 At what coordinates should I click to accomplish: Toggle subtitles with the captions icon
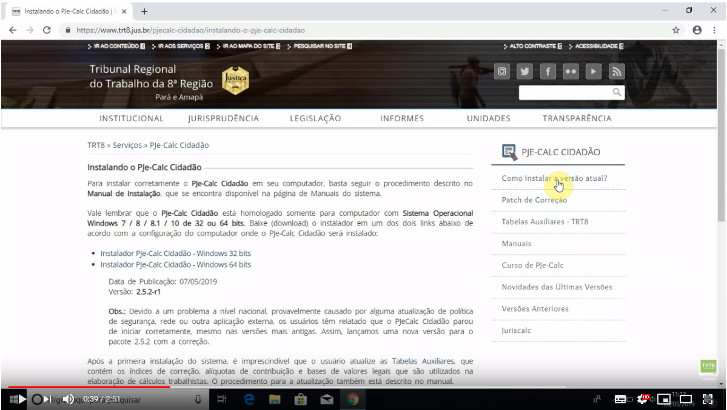[x=620, y=399]
